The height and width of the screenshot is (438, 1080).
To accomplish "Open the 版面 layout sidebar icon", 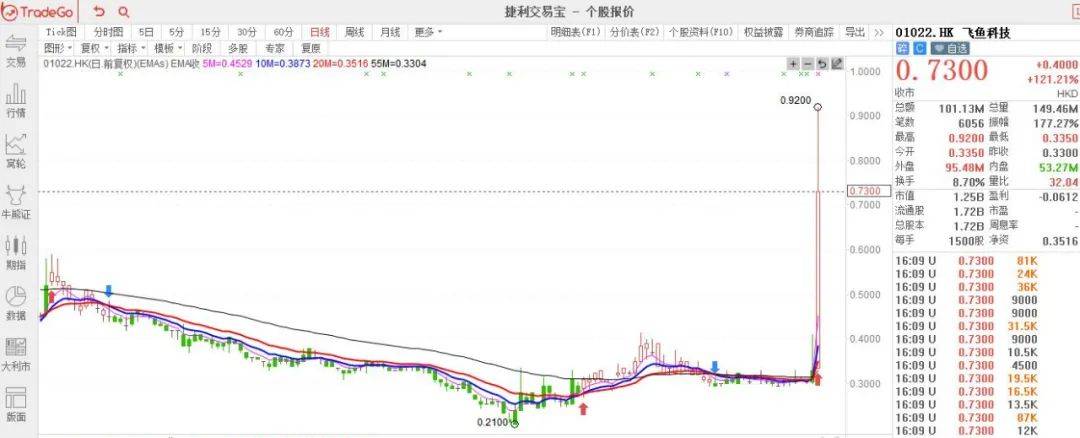I will [x=15, y=406].
